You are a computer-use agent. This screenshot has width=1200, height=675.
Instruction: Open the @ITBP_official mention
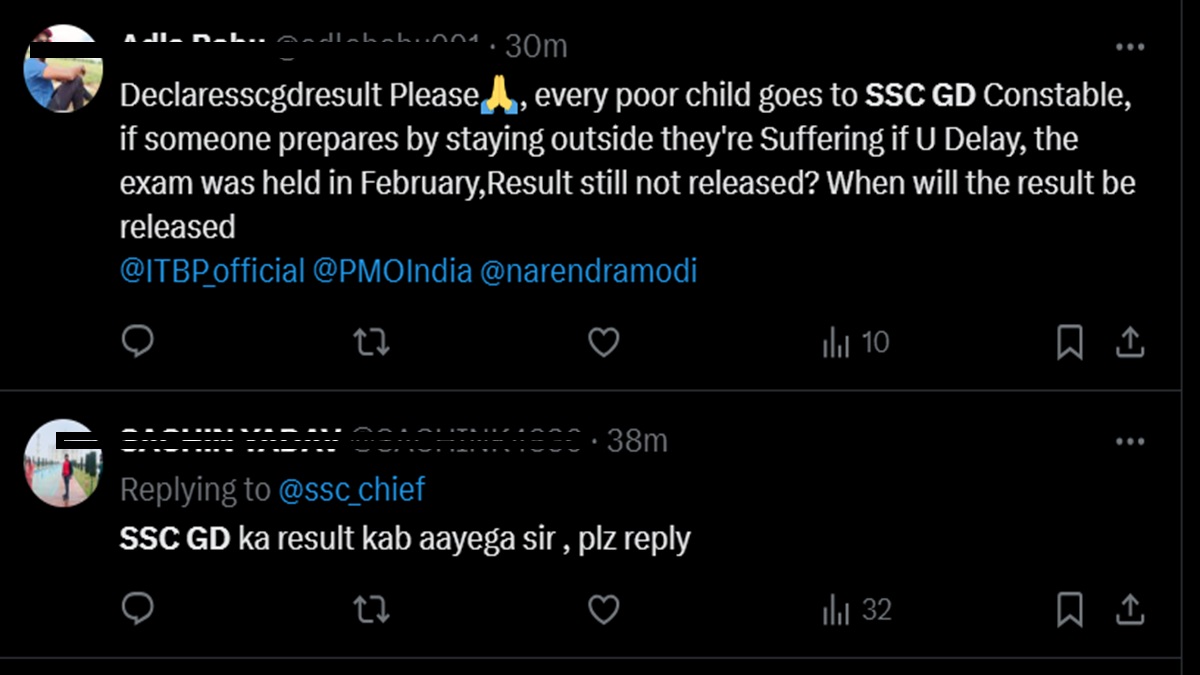(x=212, y=271)
